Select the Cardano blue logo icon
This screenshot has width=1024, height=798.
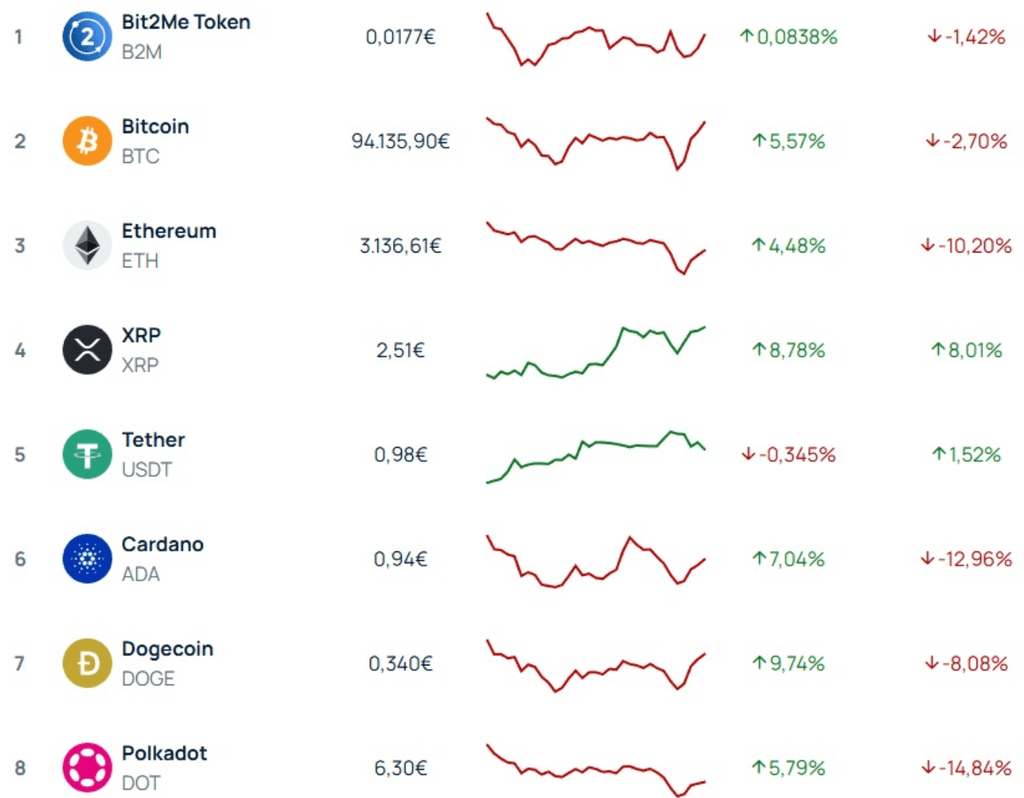(88, 560)
